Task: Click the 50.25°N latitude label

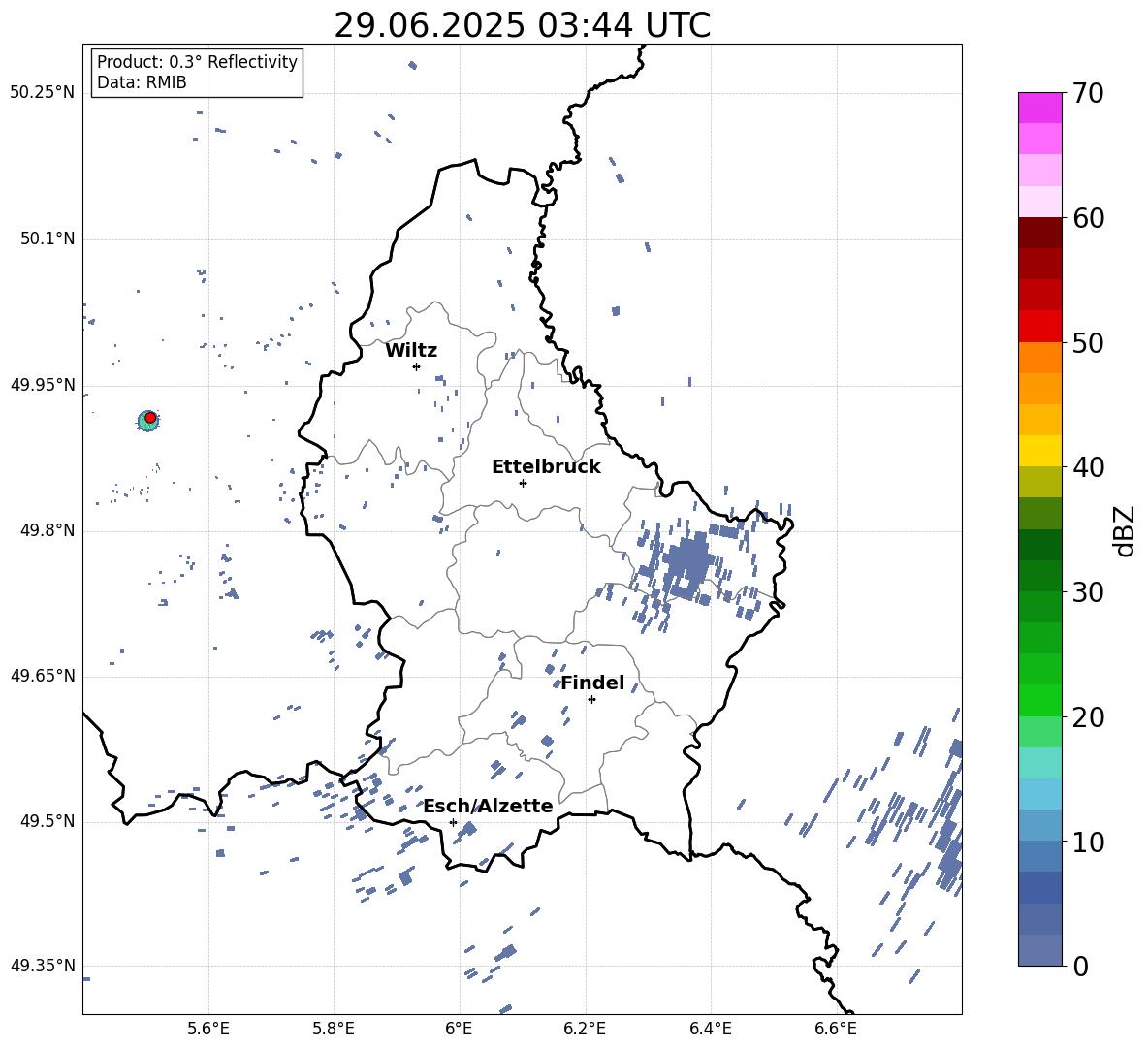Action: (43, 93)
